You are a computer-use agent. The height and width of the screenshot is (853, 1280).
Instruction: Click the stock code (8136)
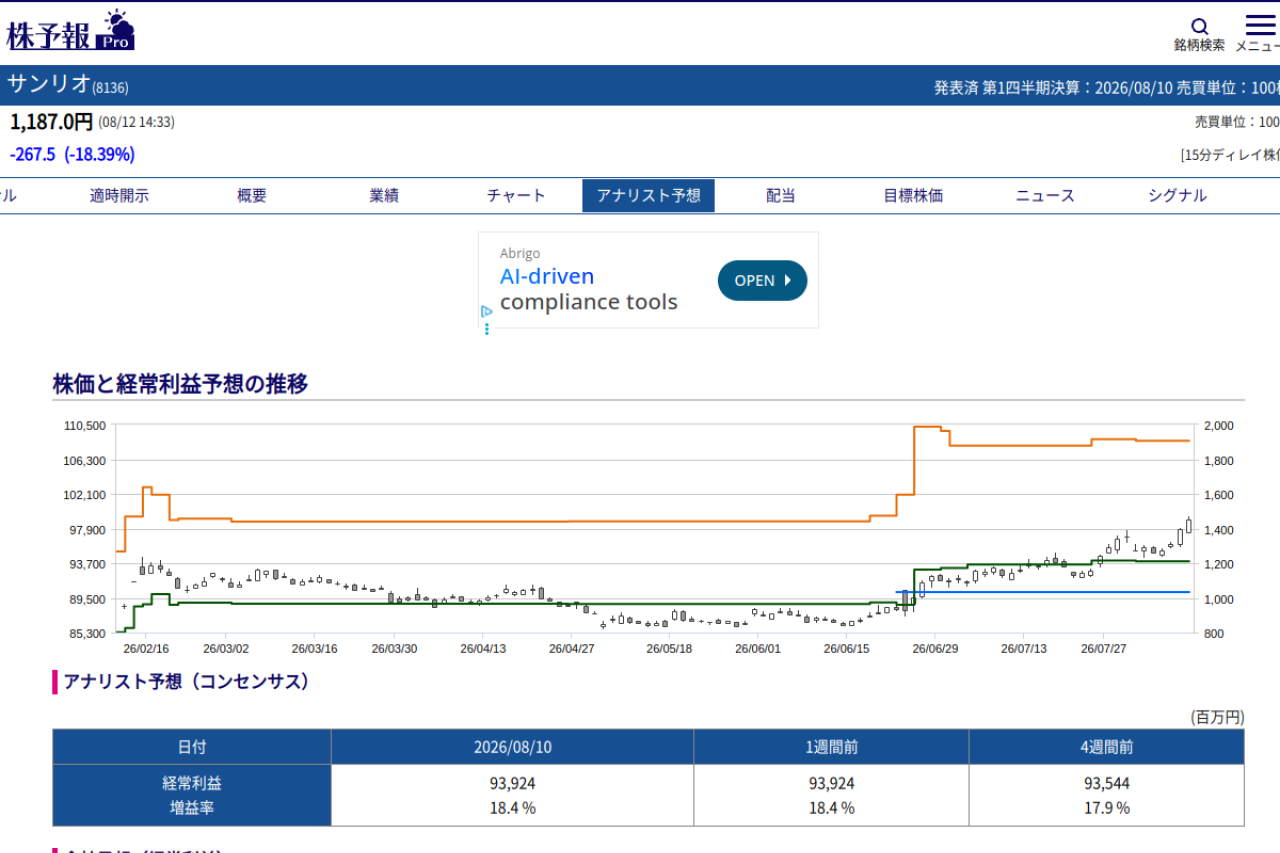click(x=110, y=88)
